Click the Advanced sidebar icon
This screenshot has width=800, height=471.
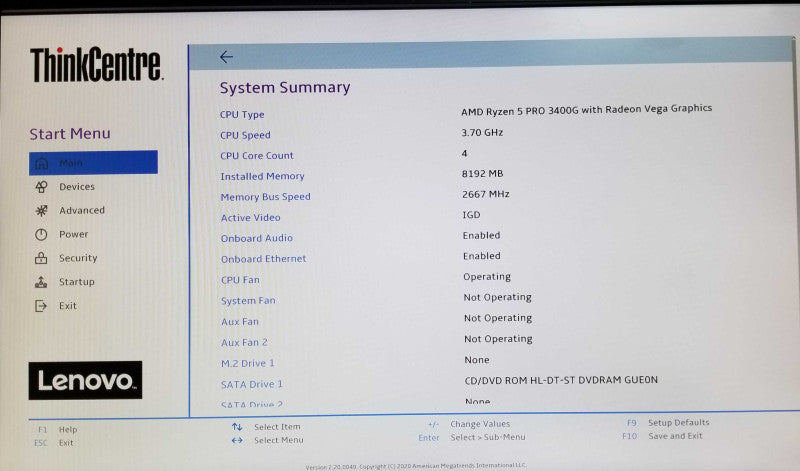(41, 210)
